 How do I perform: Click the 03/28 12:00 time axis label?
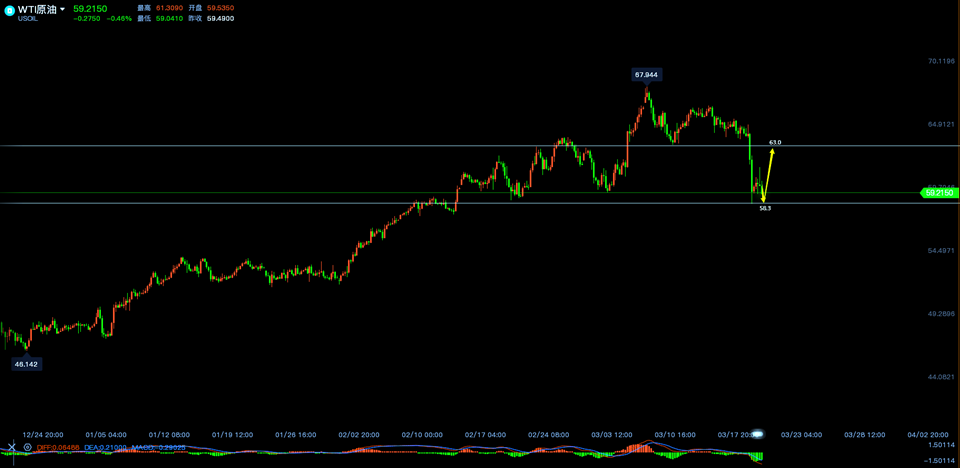click(x=864, y=434)
